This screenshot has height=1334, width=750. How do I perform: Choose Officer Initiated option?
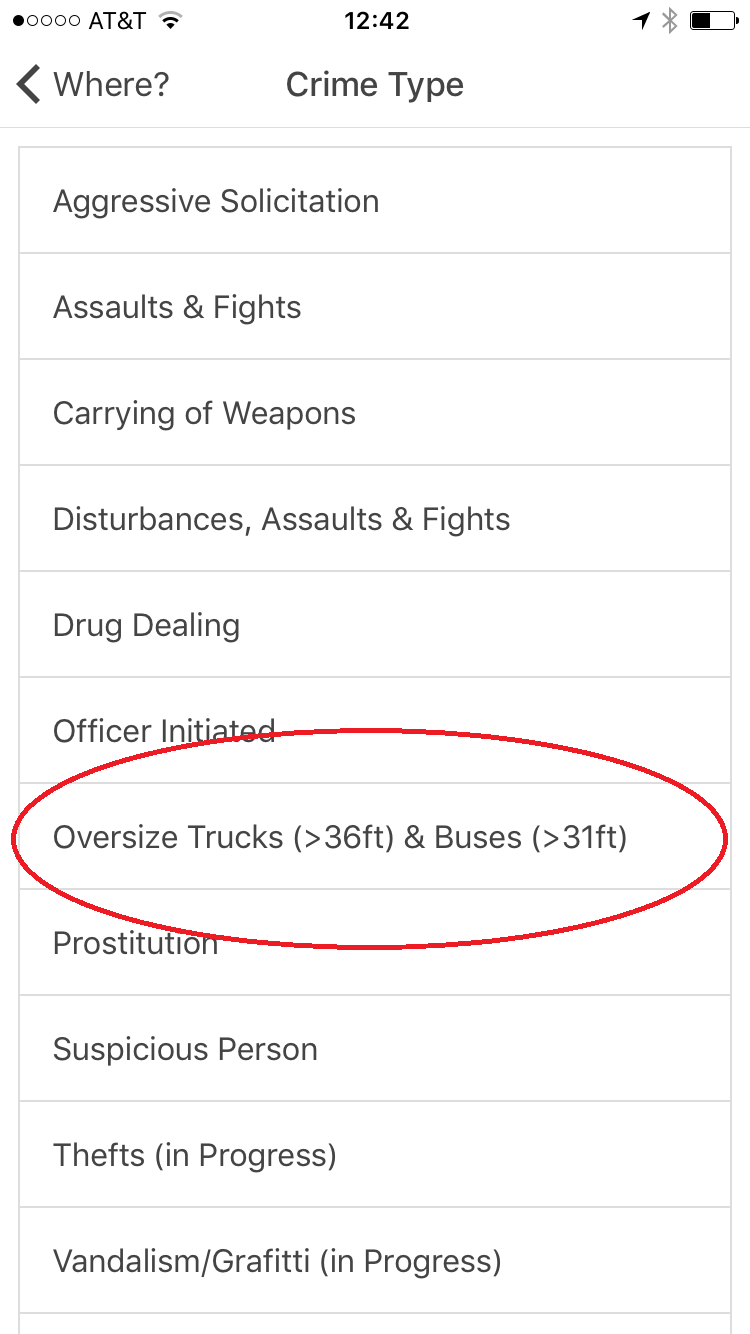375,731
